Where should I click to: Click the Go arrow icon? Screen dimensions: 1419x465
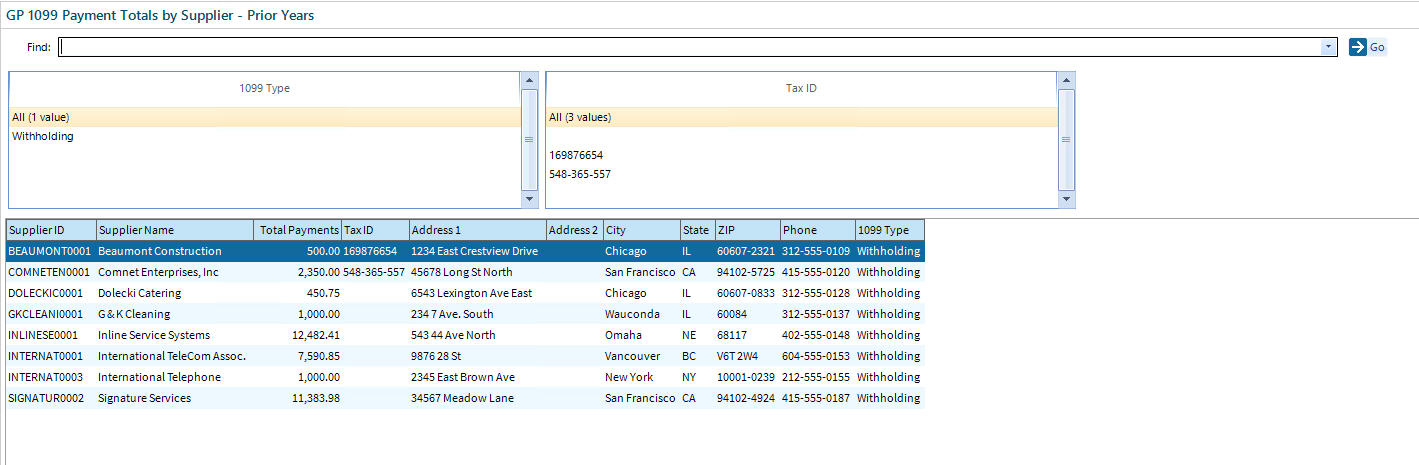(1357, 47)
